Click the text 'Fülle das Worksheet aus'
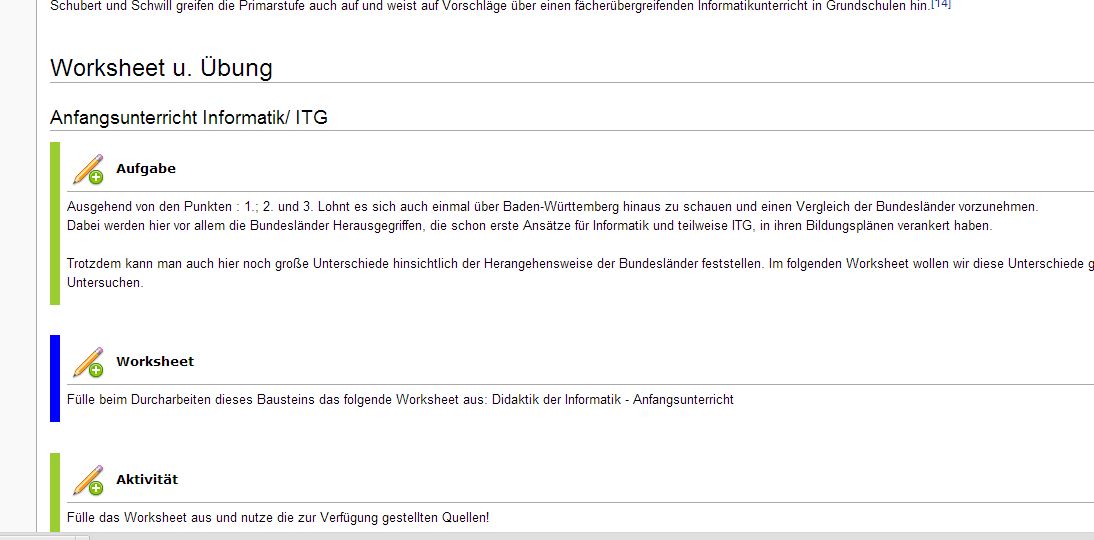Viewport: 1094px width, 540px height. [278, 518]
